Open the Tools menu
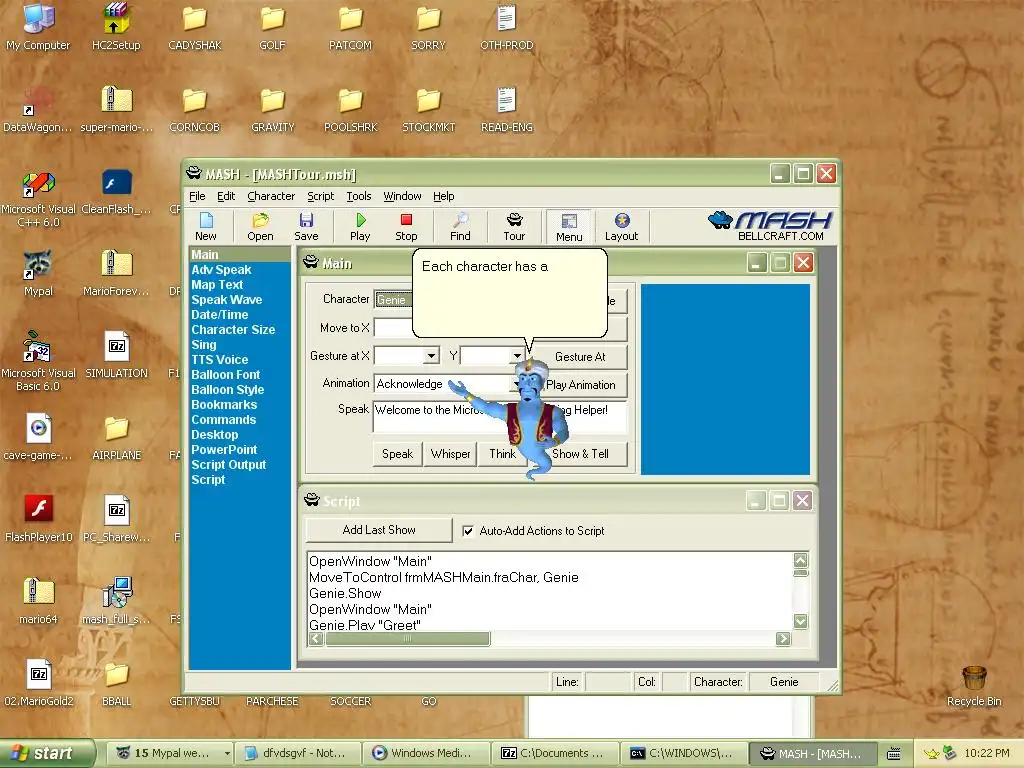1024x768 pixels. coord(359,196)
